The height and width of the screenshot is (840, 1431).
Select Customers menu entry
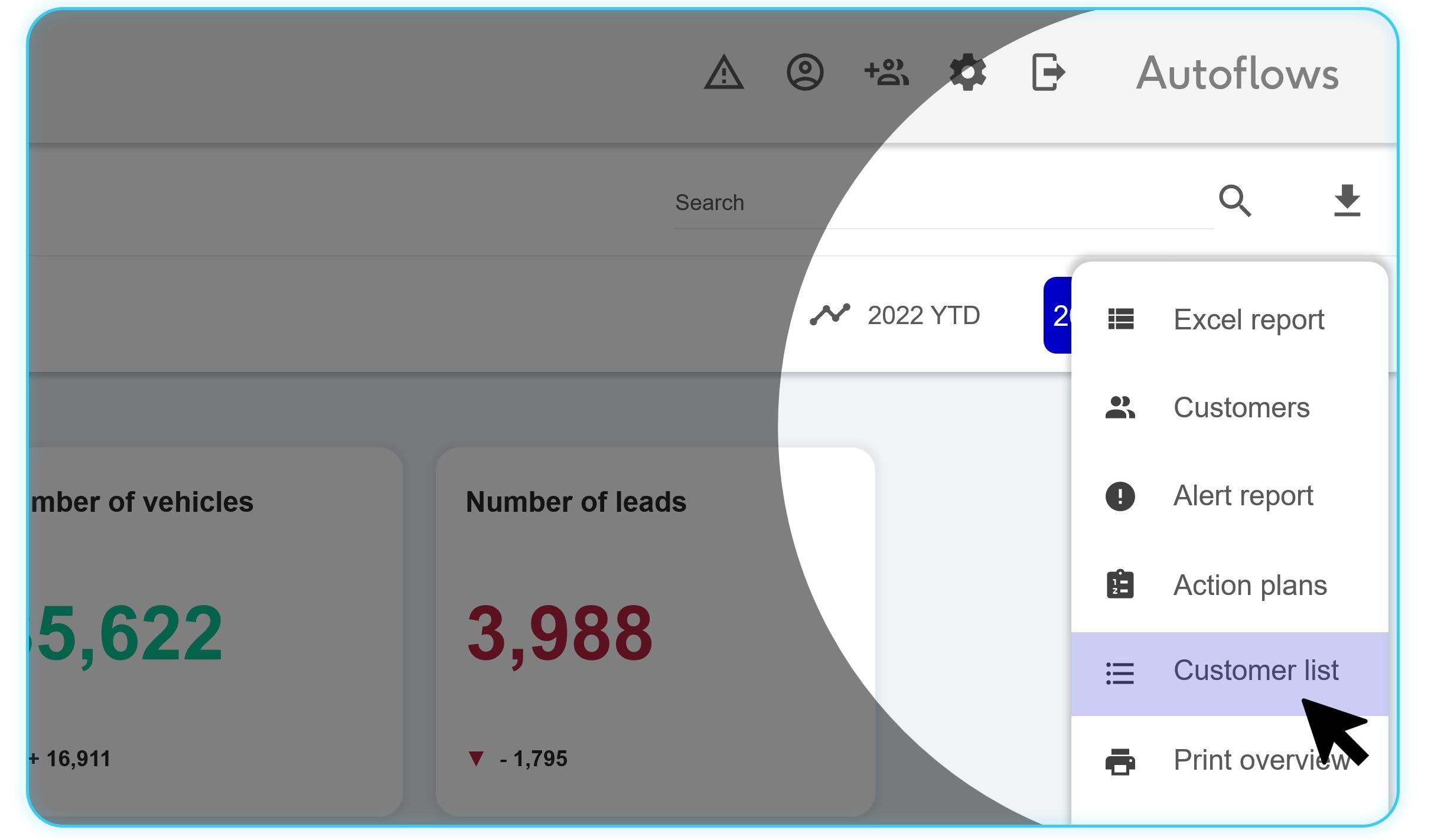[1230, 408]
